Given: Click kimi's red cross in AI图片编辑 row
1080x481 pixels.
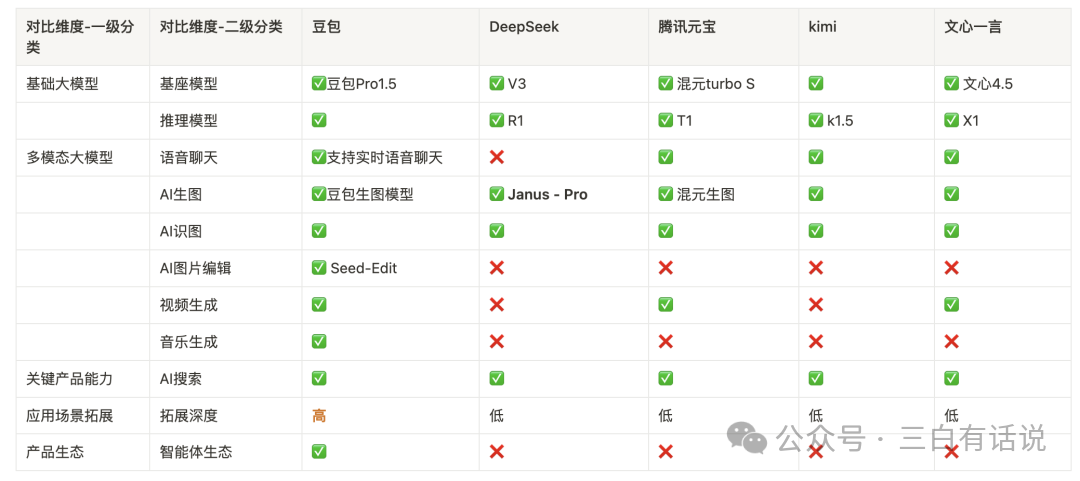Looking at the screenshot, I should tap(816, 267).
